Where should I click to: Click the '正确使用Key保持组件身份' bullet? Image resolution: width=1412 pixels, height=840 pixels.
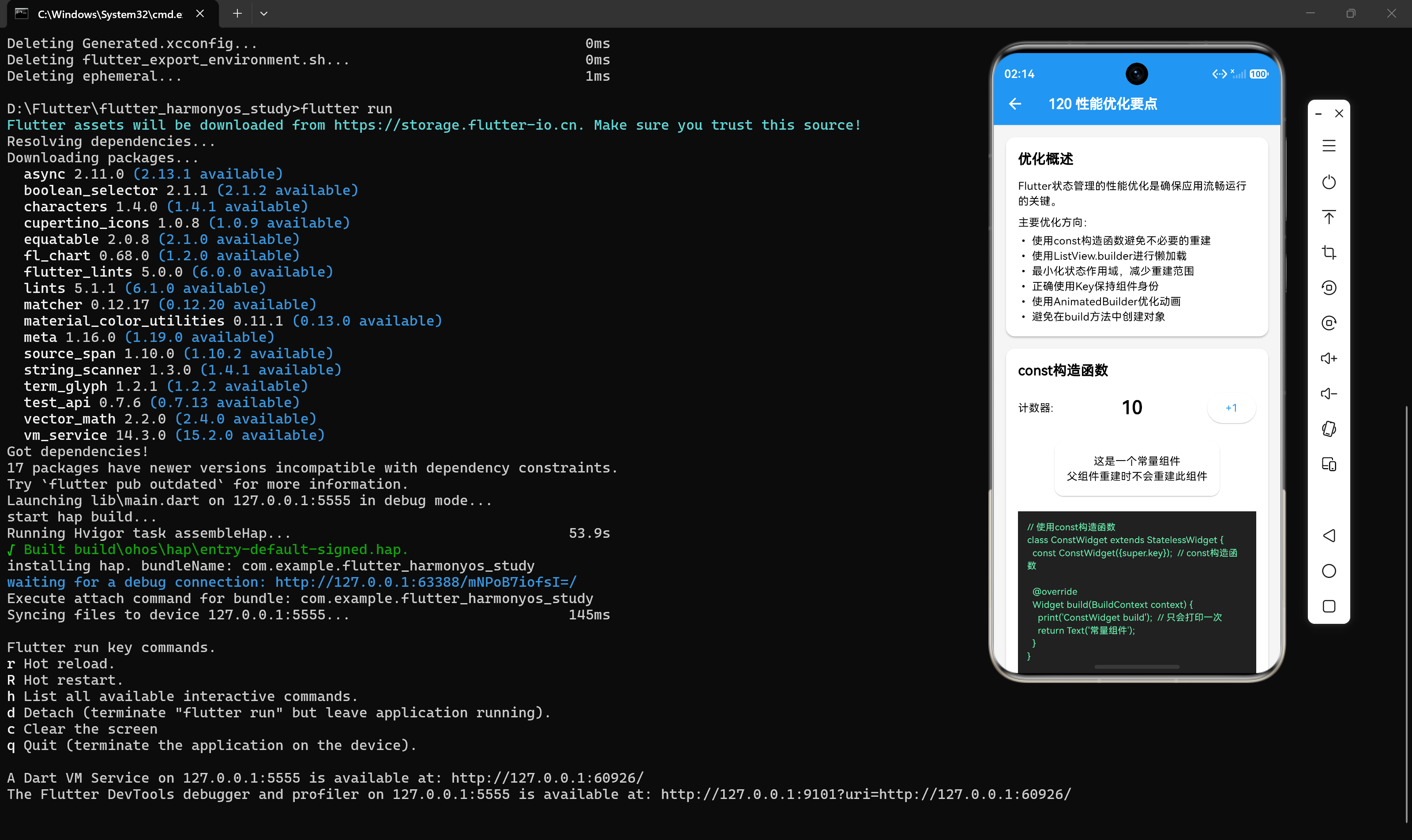(1095, 286)
